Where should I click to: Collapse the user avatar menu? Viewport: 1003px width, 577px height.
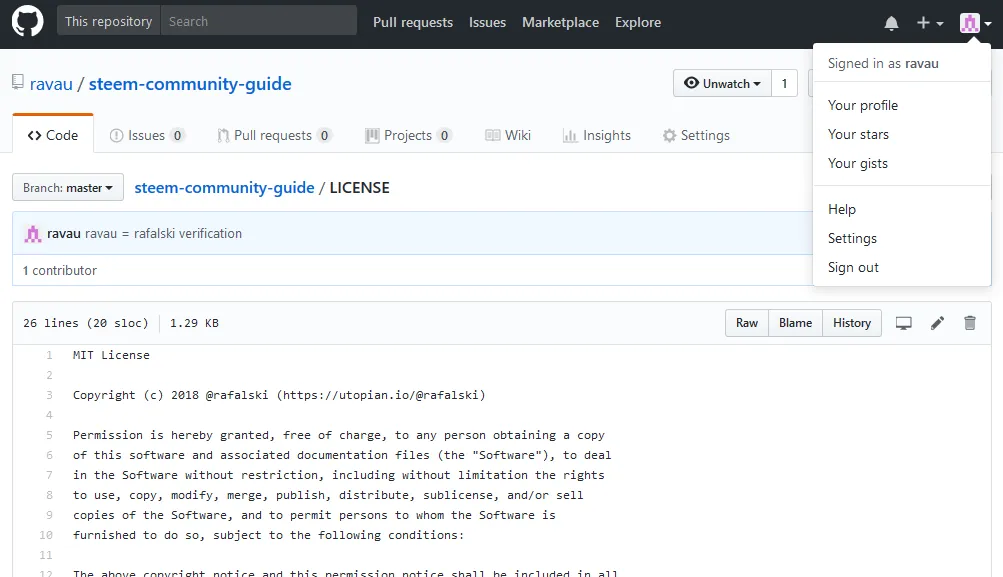[975, 23]
